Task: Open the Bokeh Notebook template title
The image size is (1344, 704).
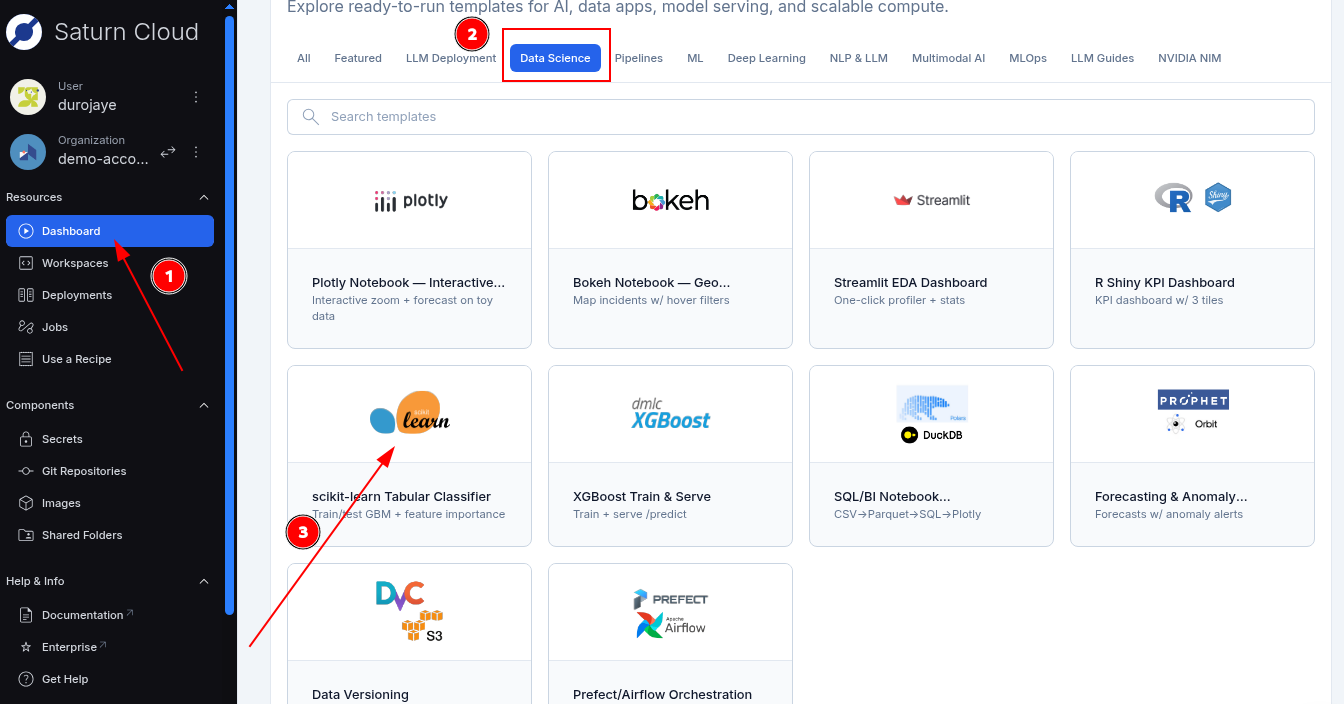Action: (652, 283)
